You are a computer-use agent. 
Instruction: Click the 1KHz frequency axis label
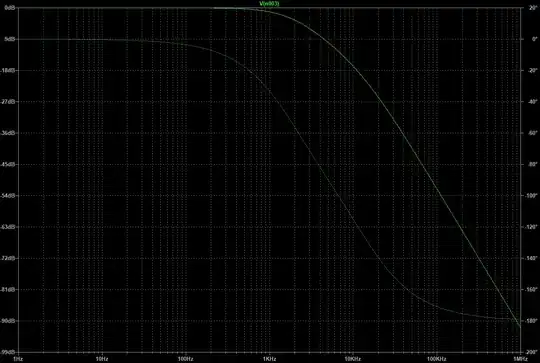pos(269,359)
